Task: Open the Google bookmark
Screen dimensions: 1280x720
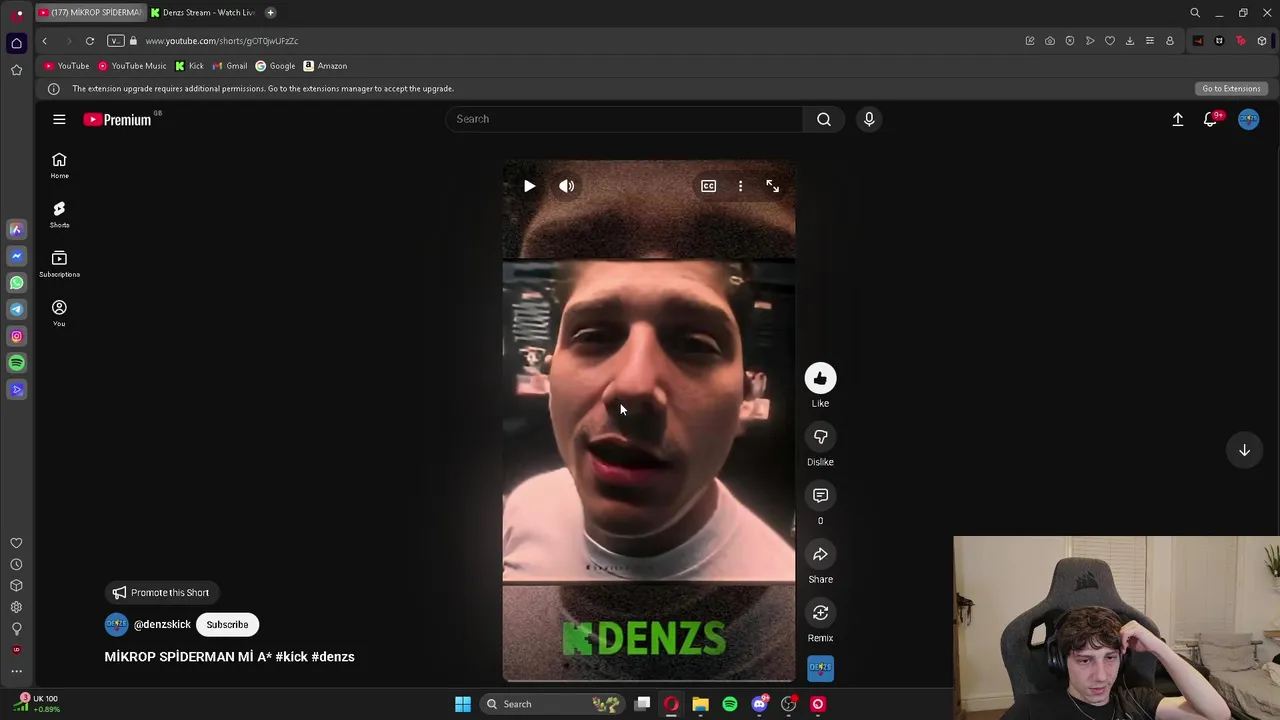Action: click(x=275, y=66)
